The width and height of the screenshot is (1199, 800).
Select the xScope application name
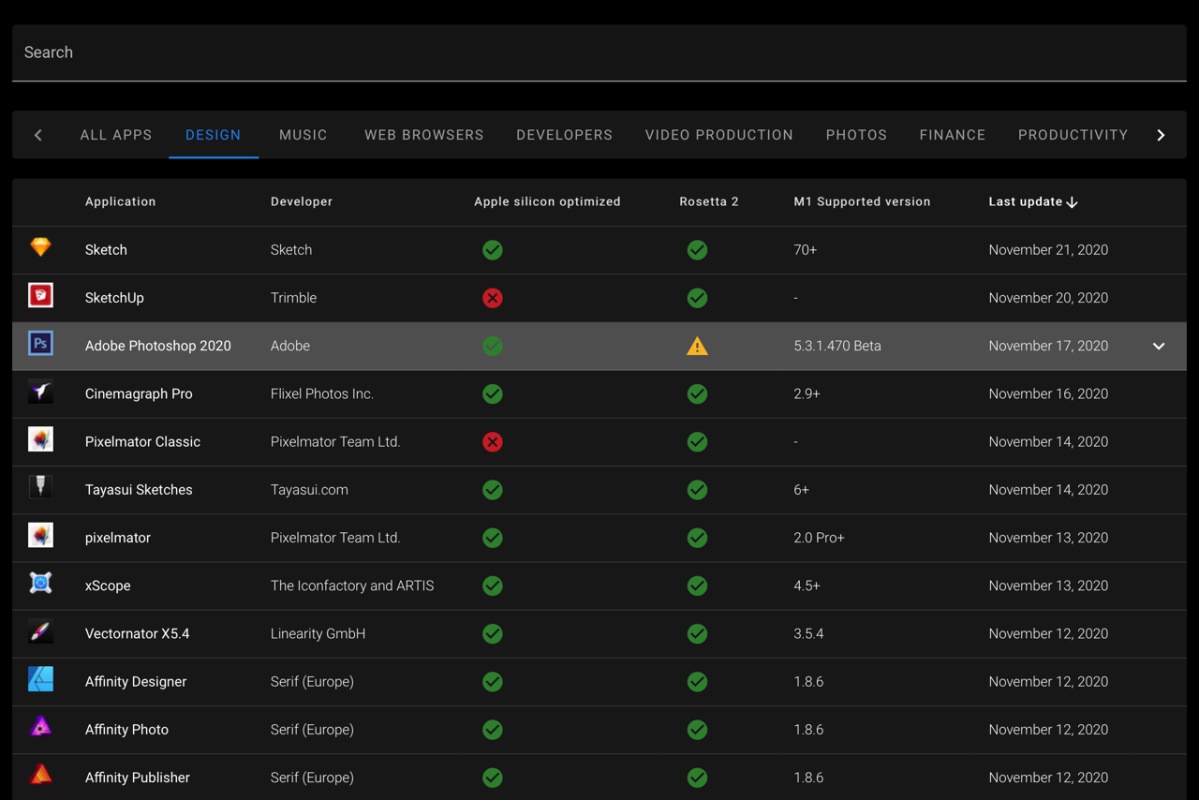(108, 586)
